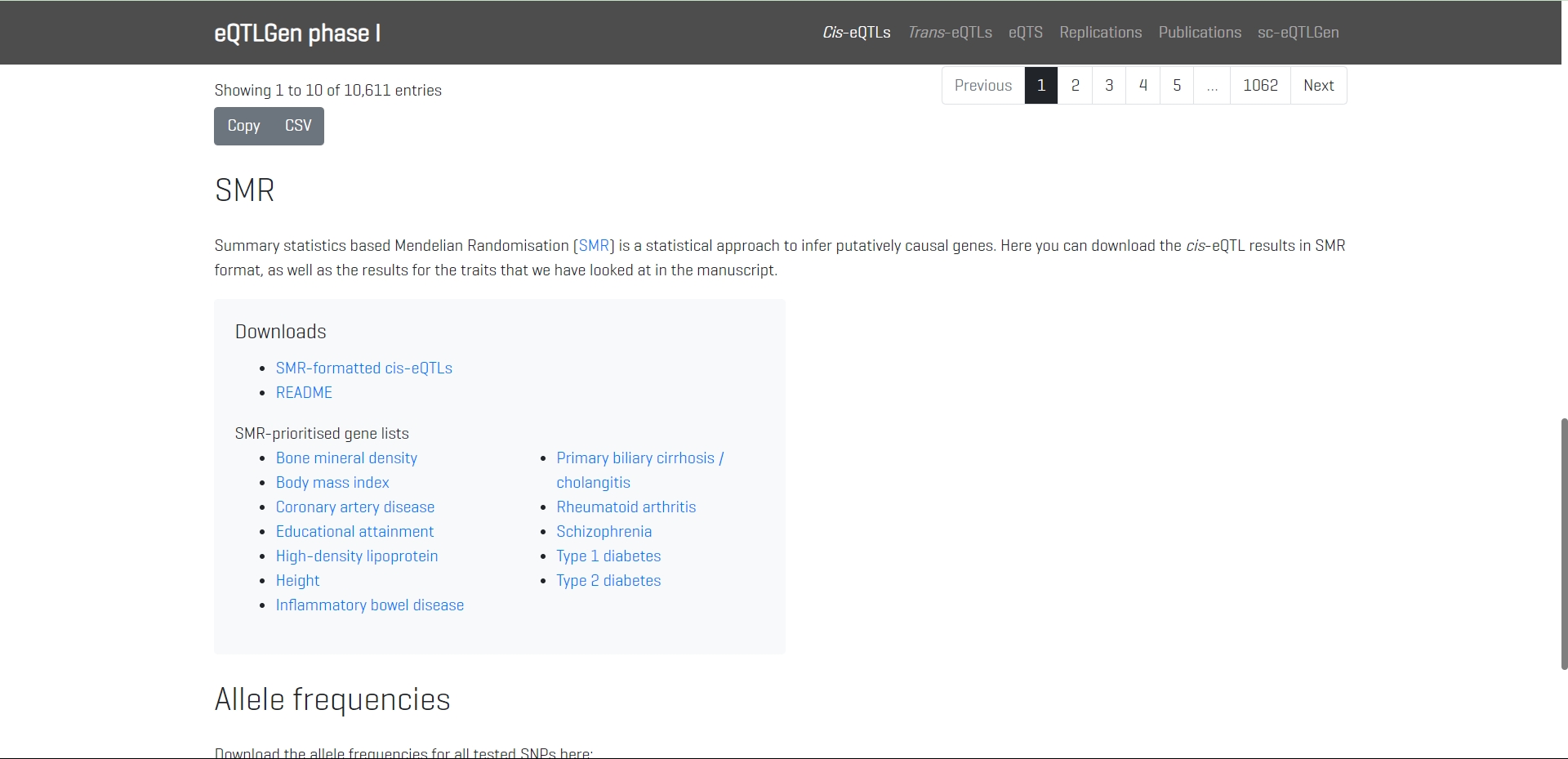Open the Publications page in the navbar

click(x=1199, y=33)
